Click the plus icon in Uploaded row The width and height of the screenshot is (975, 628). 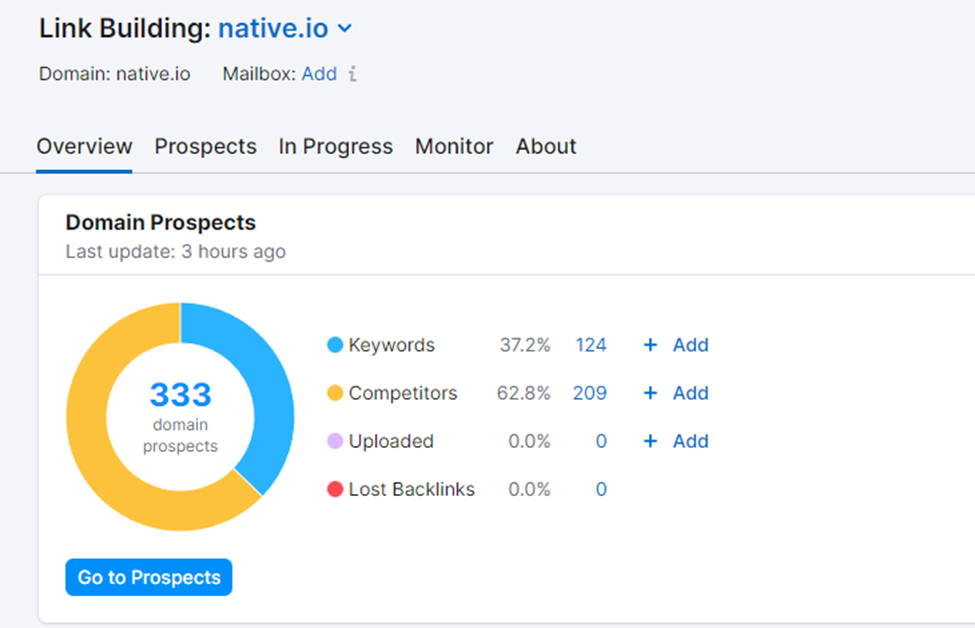[x=650, y=441]
